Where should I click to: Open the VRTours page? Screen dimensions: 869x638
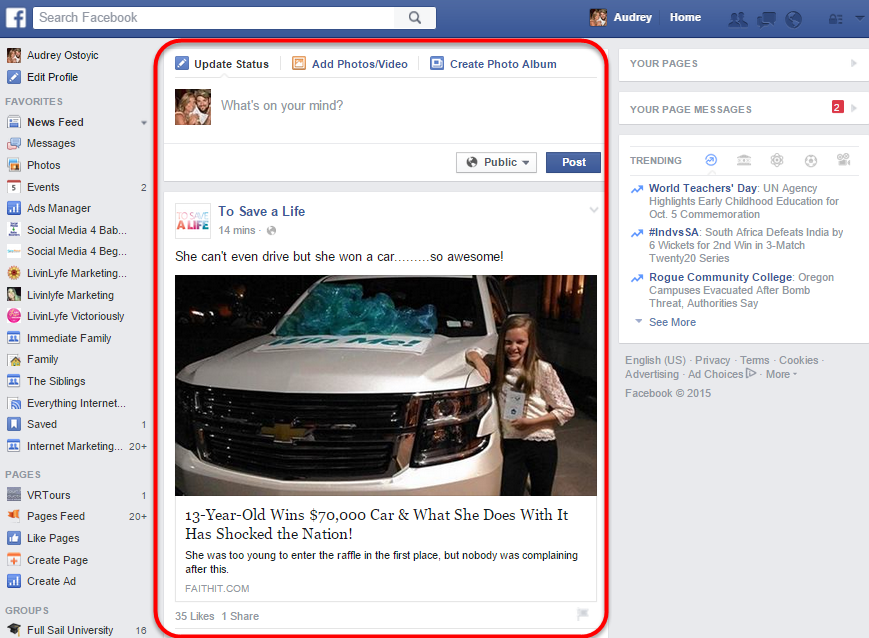pos(49,495)
